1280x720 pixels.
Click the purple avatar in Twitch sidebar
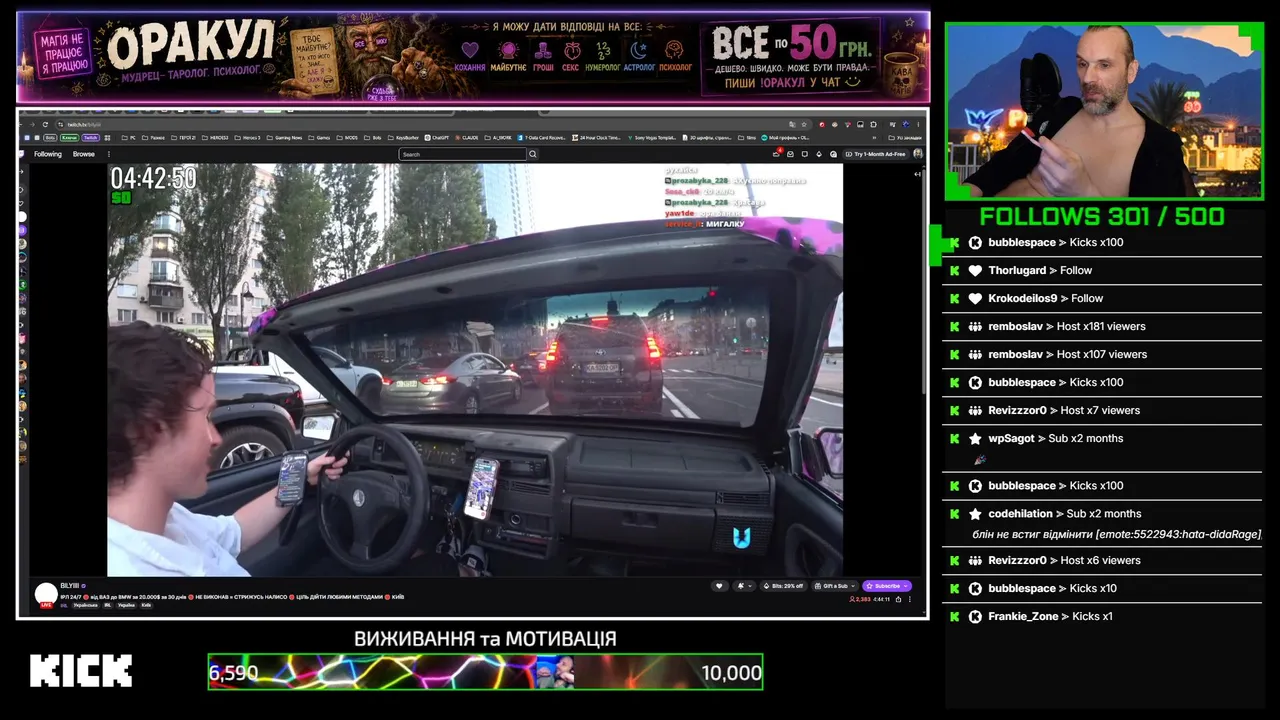(22, 231)
